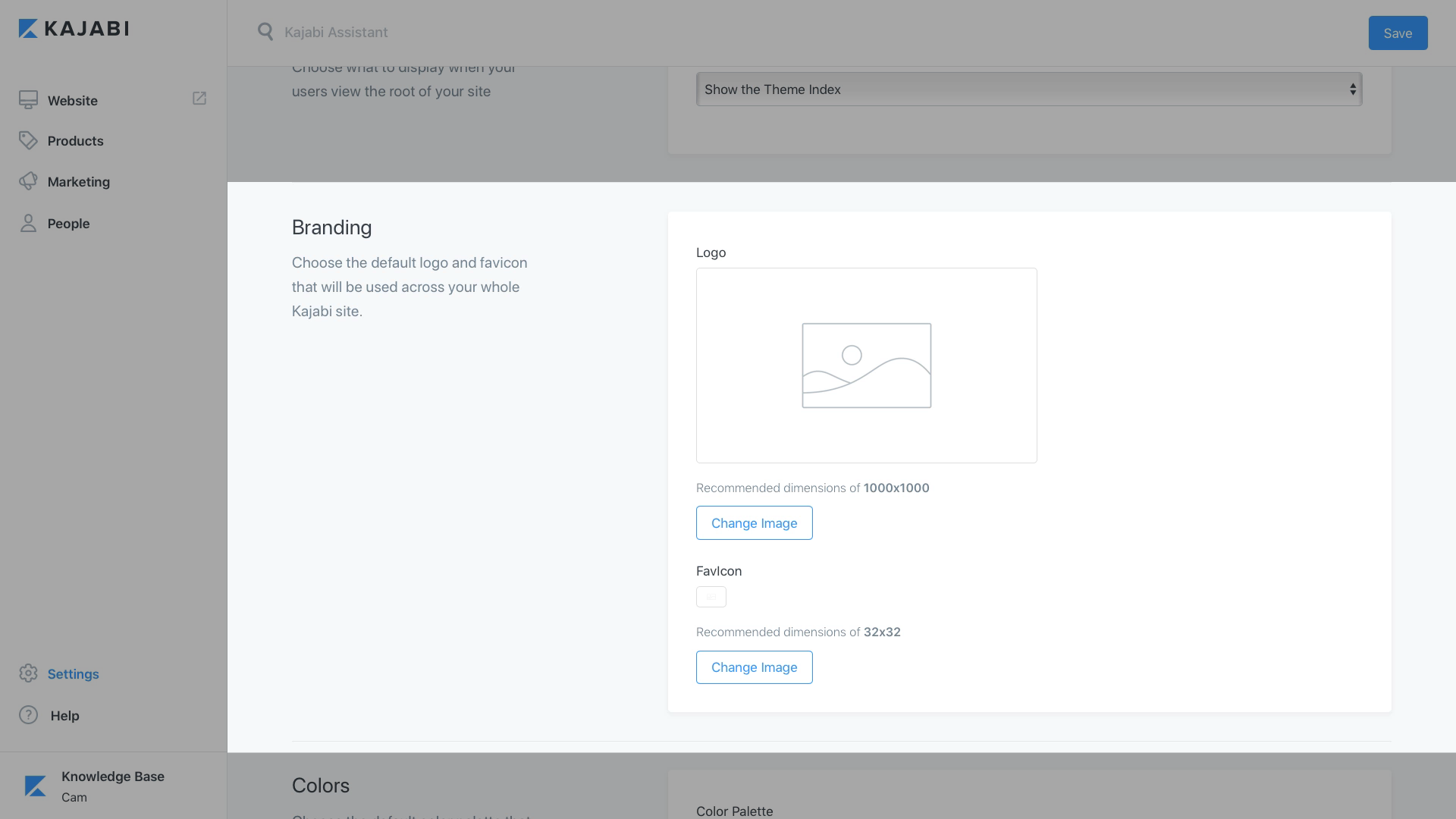Click the search magnifier icon
The image size is (1456, 819).
coord(265,32)
